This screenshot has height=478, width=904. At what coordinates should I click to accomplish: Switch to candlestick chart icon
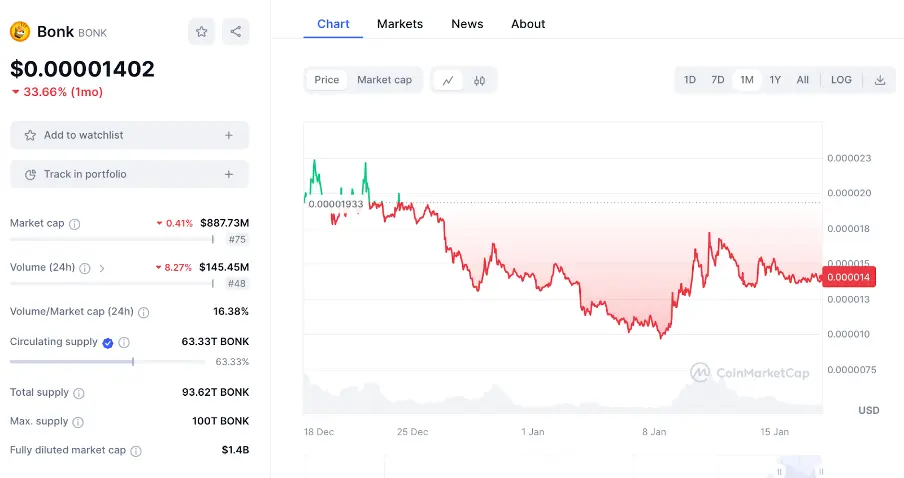480,80
